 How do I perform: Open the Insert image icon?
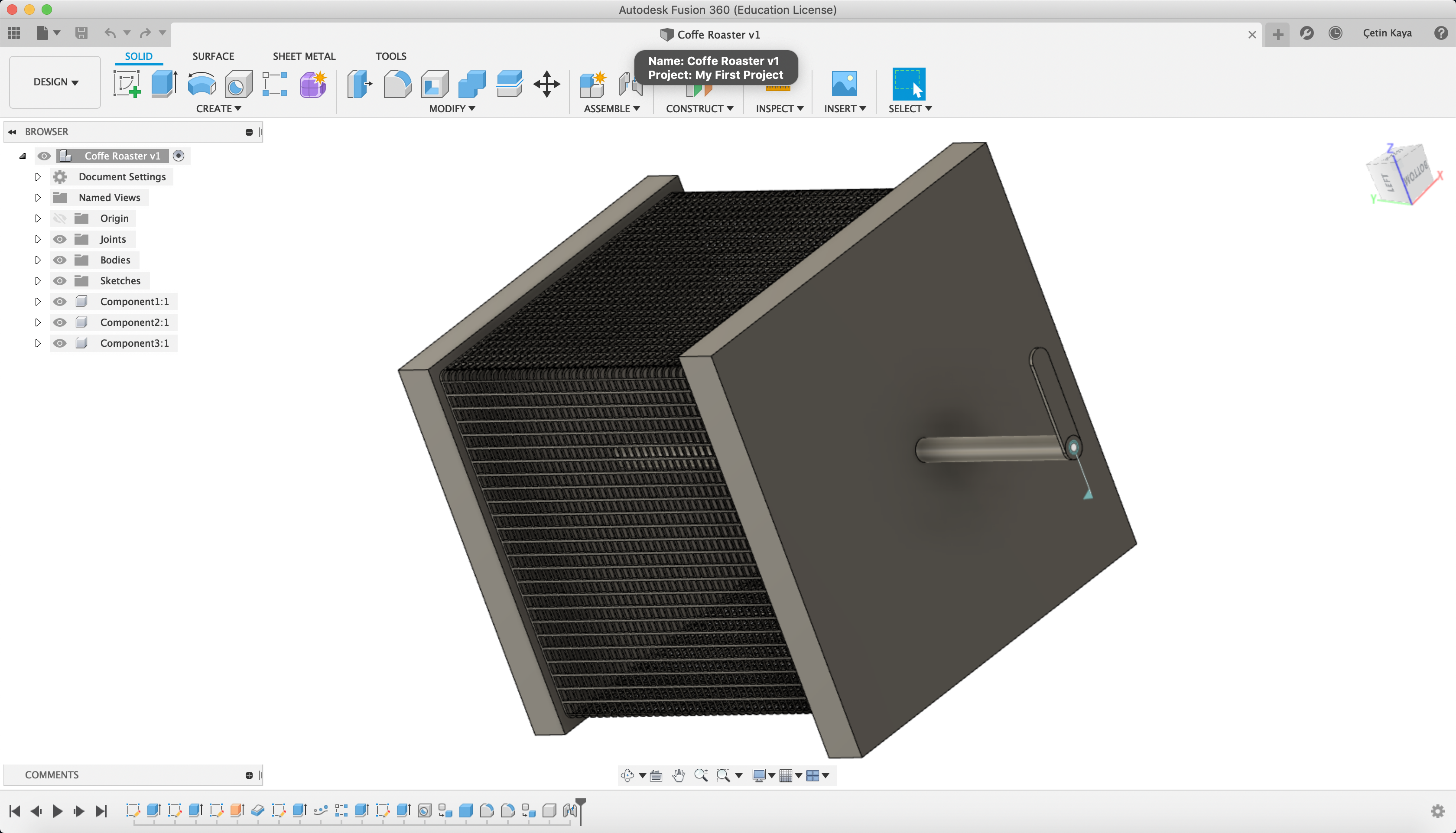click(x=844, y=84)
